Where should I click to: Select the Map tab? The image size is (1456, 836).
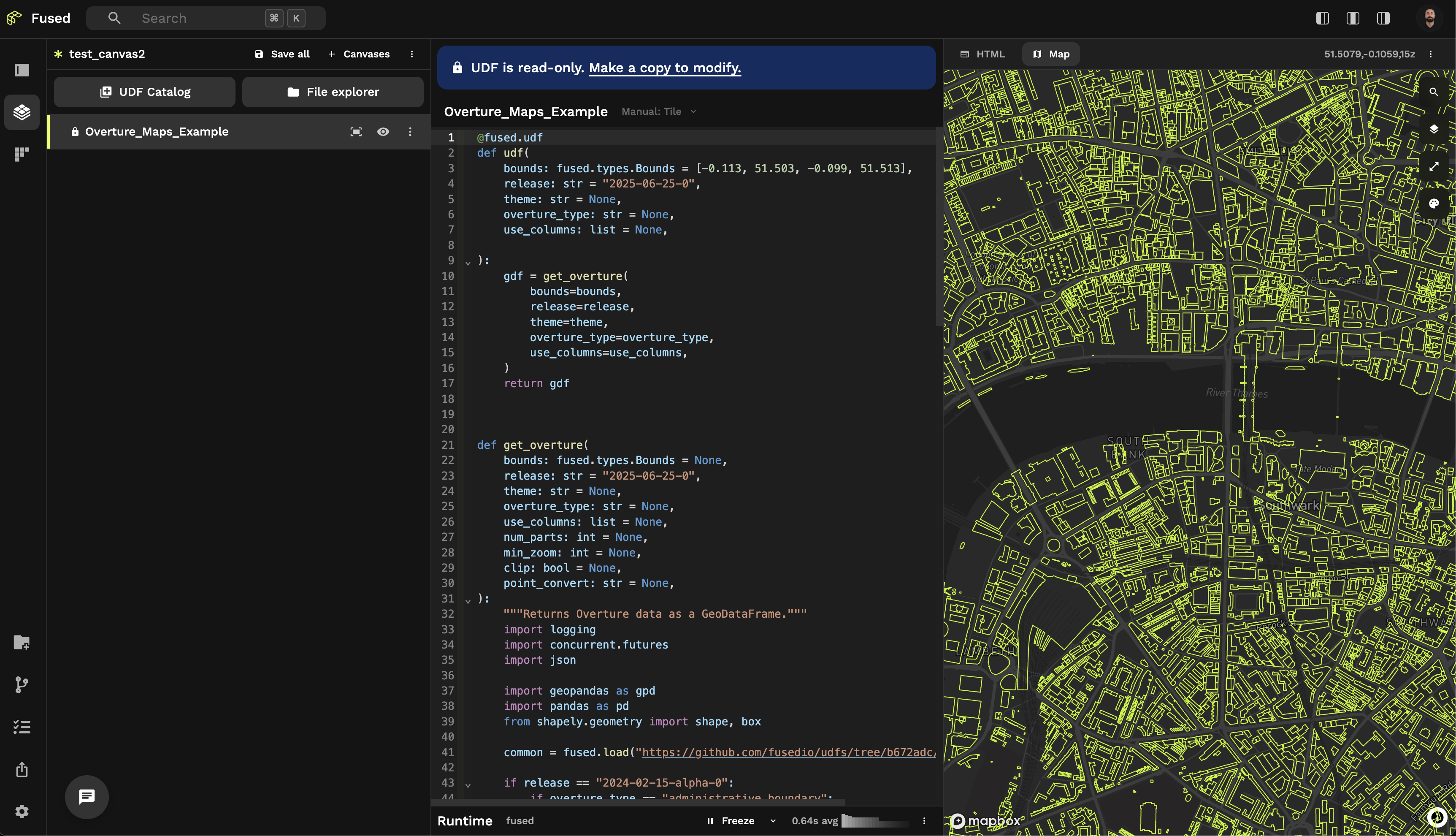click(1050, 53)
